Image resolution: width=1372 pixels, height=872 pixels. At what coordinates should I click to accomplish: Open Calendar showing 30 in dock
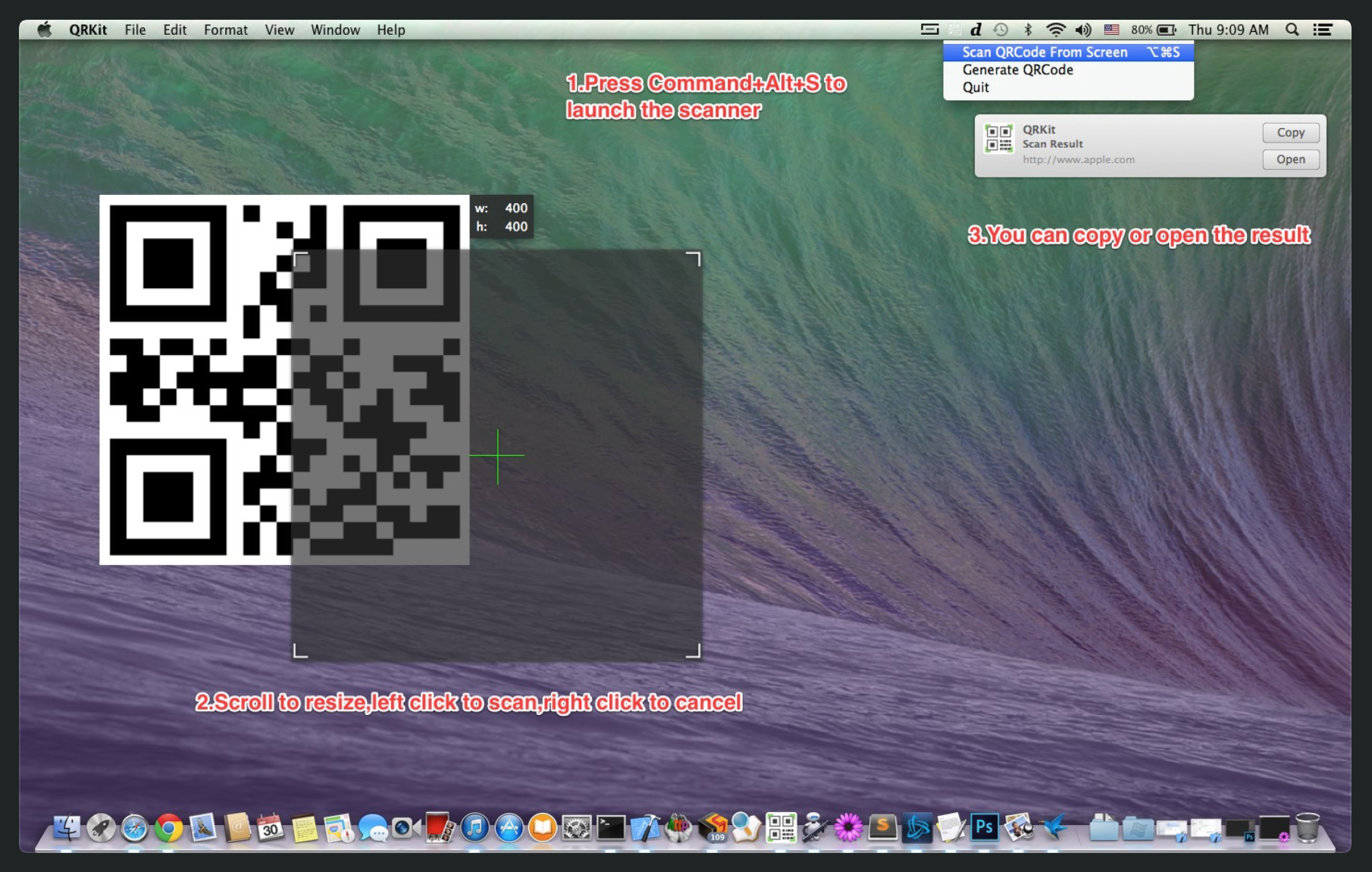coord(271,827)
